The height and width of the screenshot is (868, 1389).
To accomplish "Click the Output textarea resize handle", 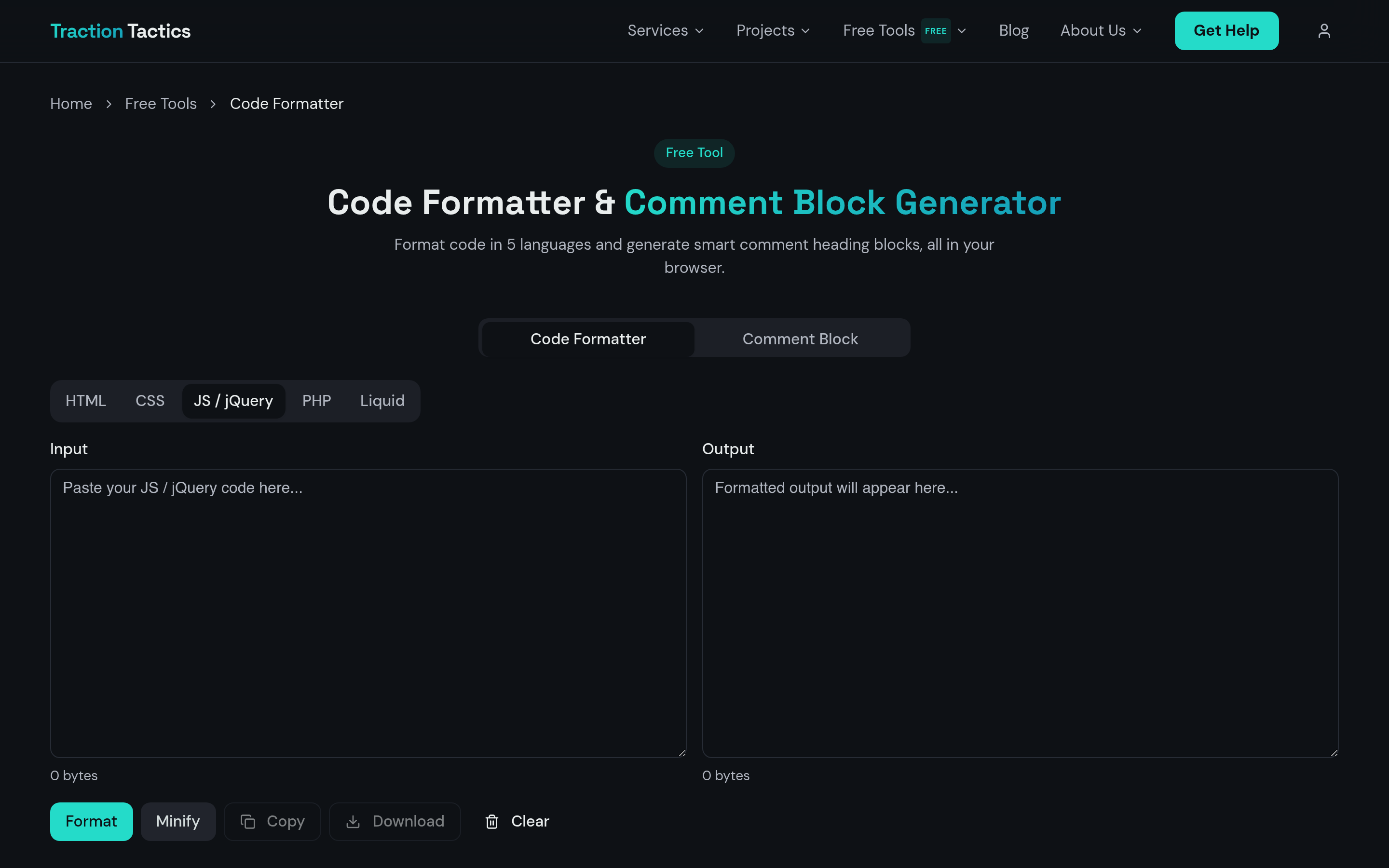I will [x=1334, y=753].
